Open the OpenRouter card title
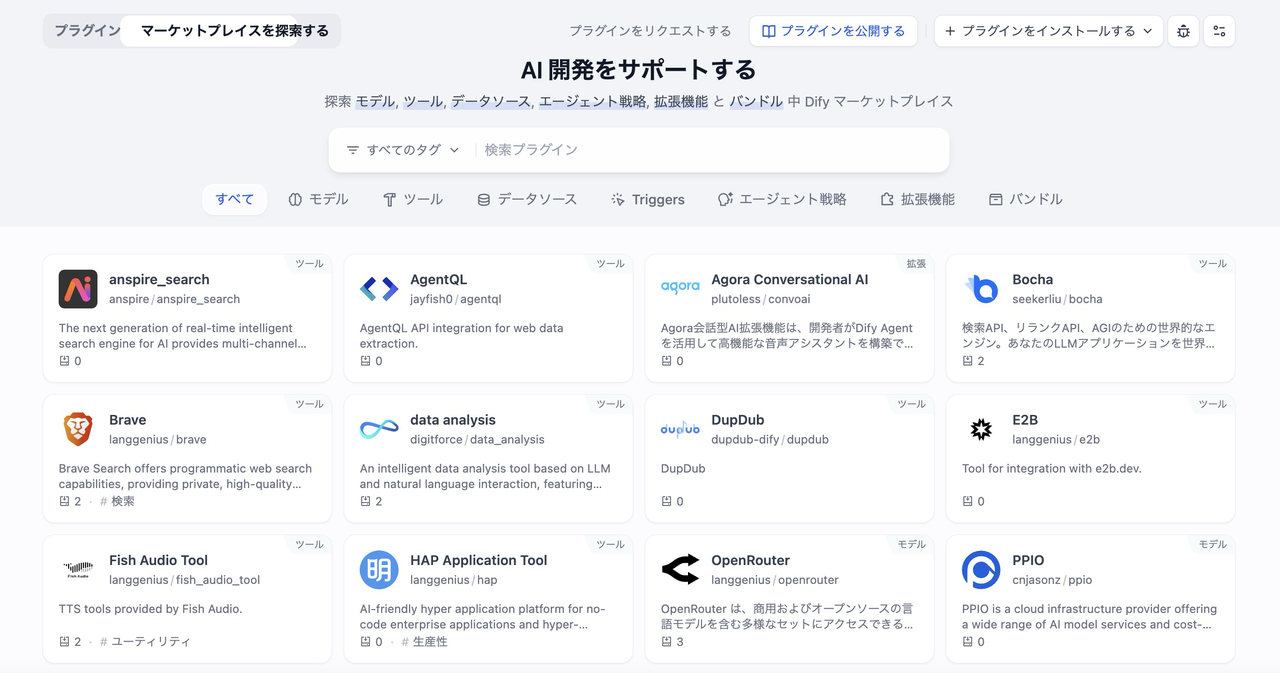The height and width of the screenshot is (673, 1280). 751,561
